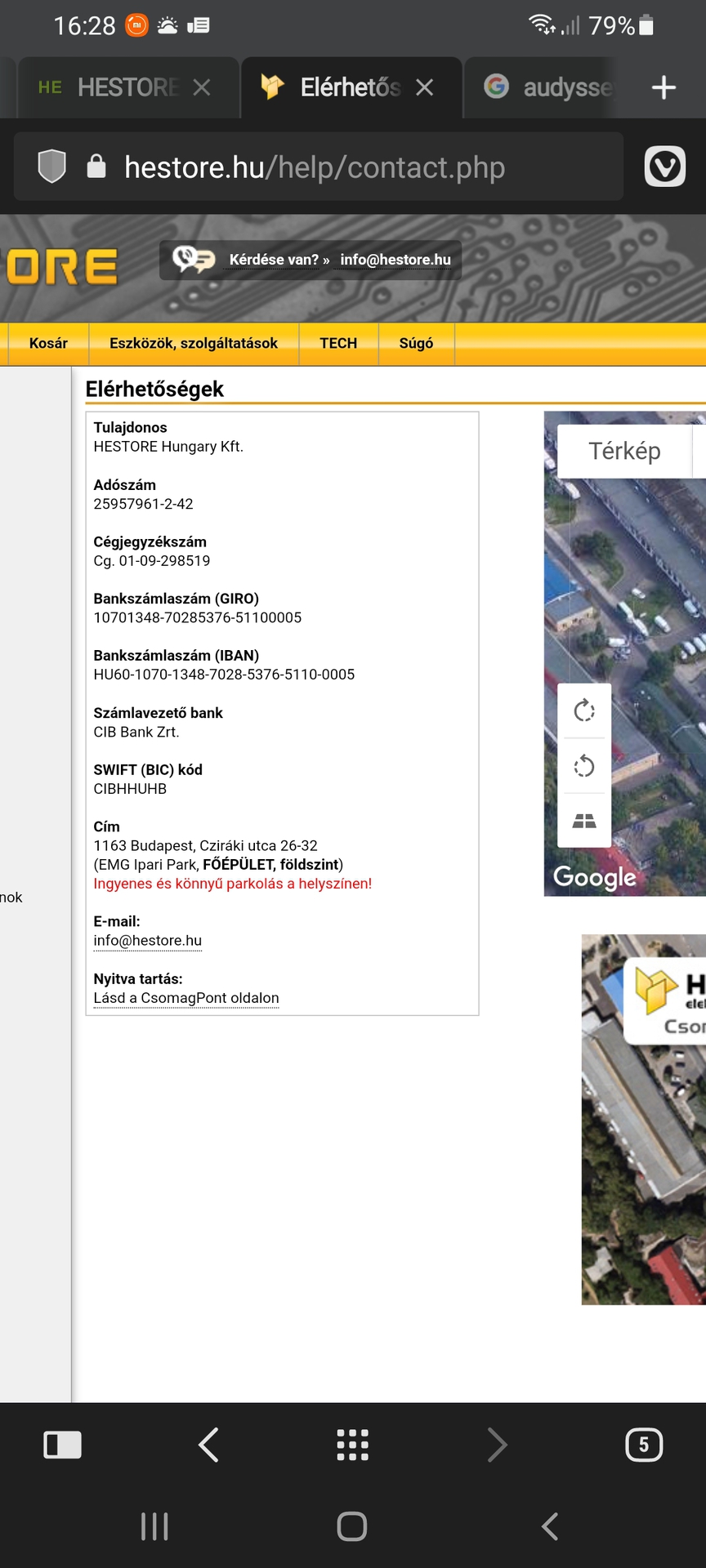Rotate the map counterclockwise
This screenshot has width=706, height=1568.
584,766
